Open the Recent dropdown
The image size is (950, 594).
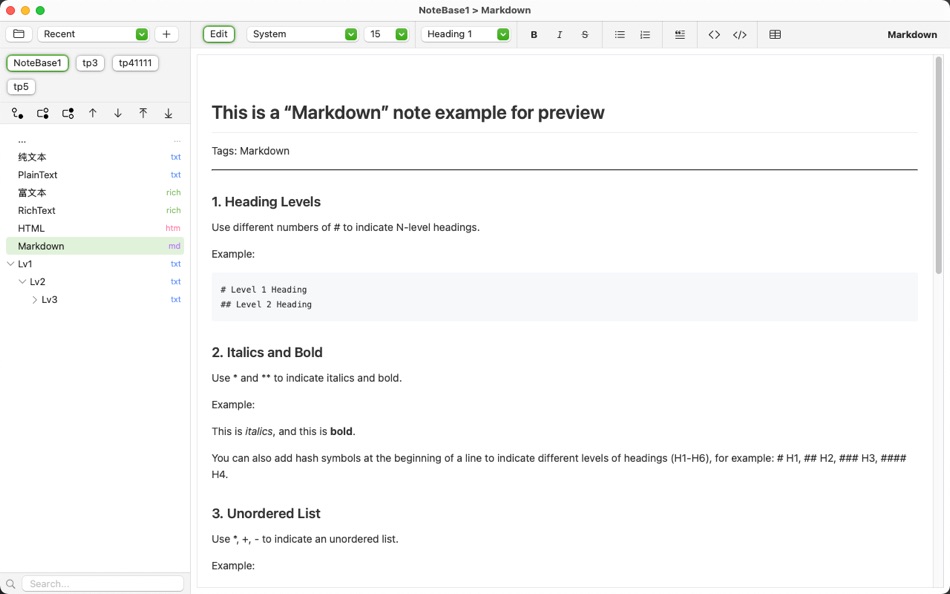93,34
